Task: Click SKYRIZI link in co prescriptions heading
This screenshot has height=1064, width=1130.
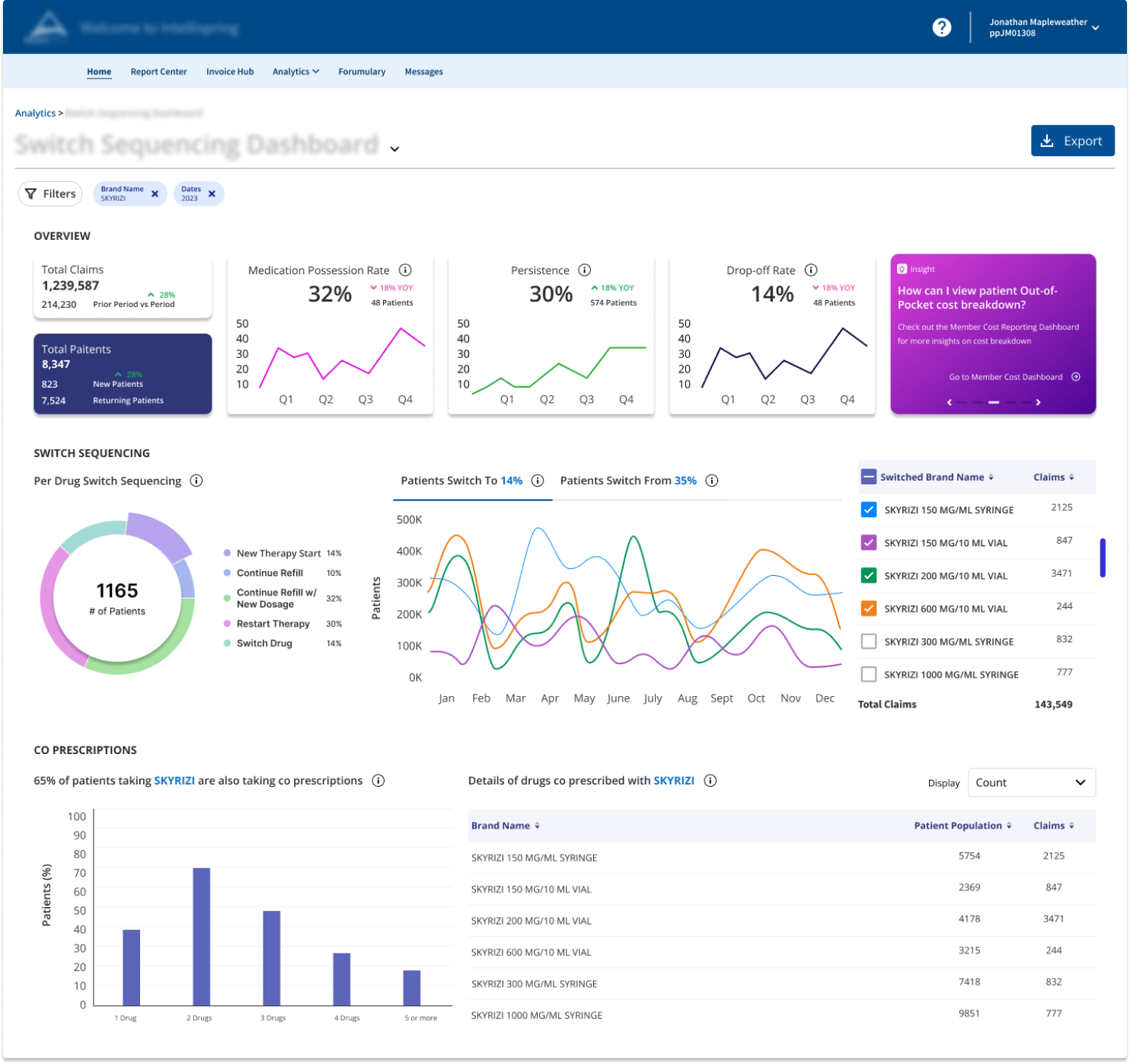Action: [174, 781]
